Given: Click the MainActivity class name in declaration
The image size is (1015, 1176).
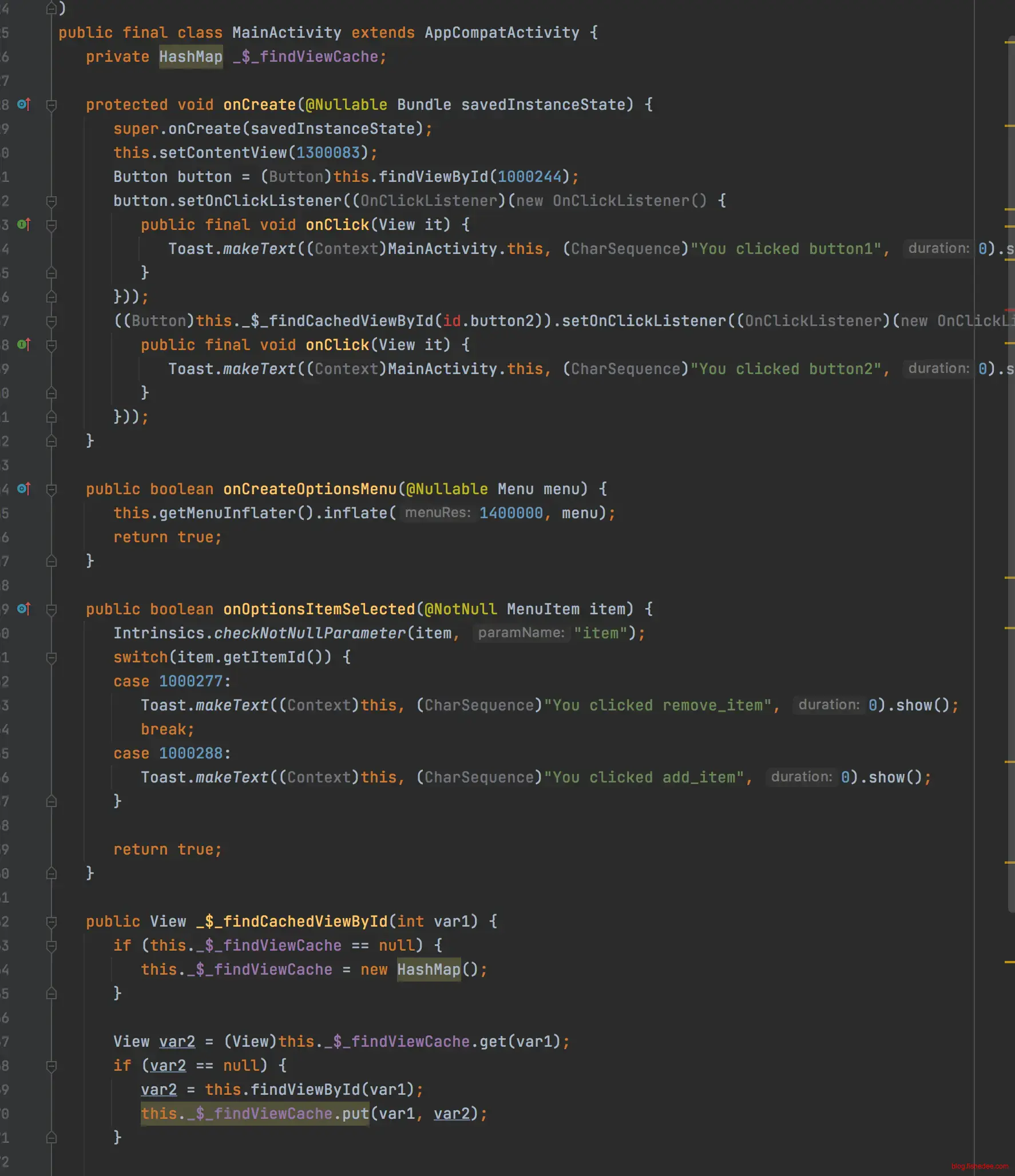Looking at the screenshot, I should 287,33.
